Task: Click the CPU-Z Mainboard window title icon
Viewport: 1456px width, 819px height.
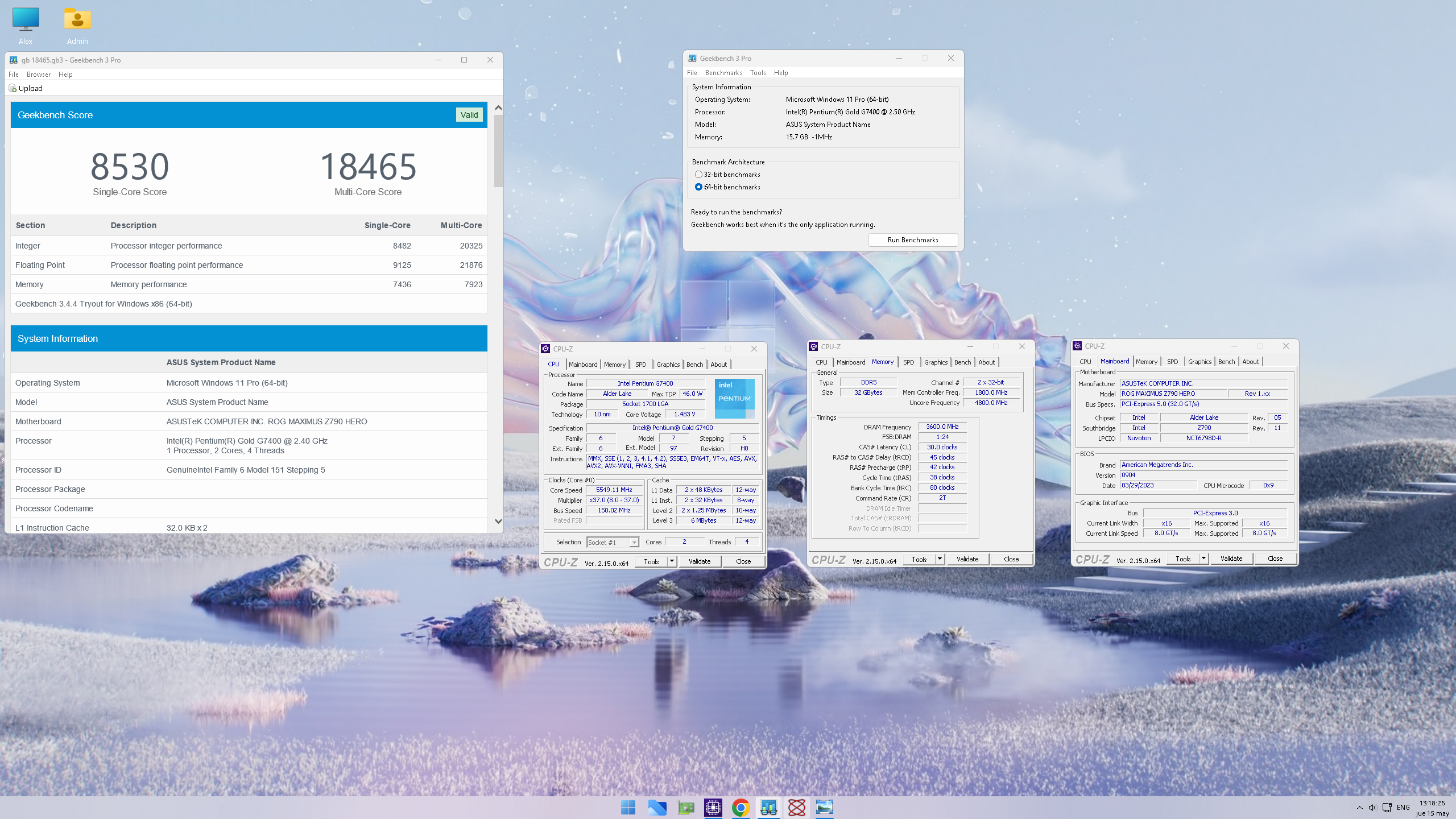Action: pyautogui.click(x=1077, y=346)
